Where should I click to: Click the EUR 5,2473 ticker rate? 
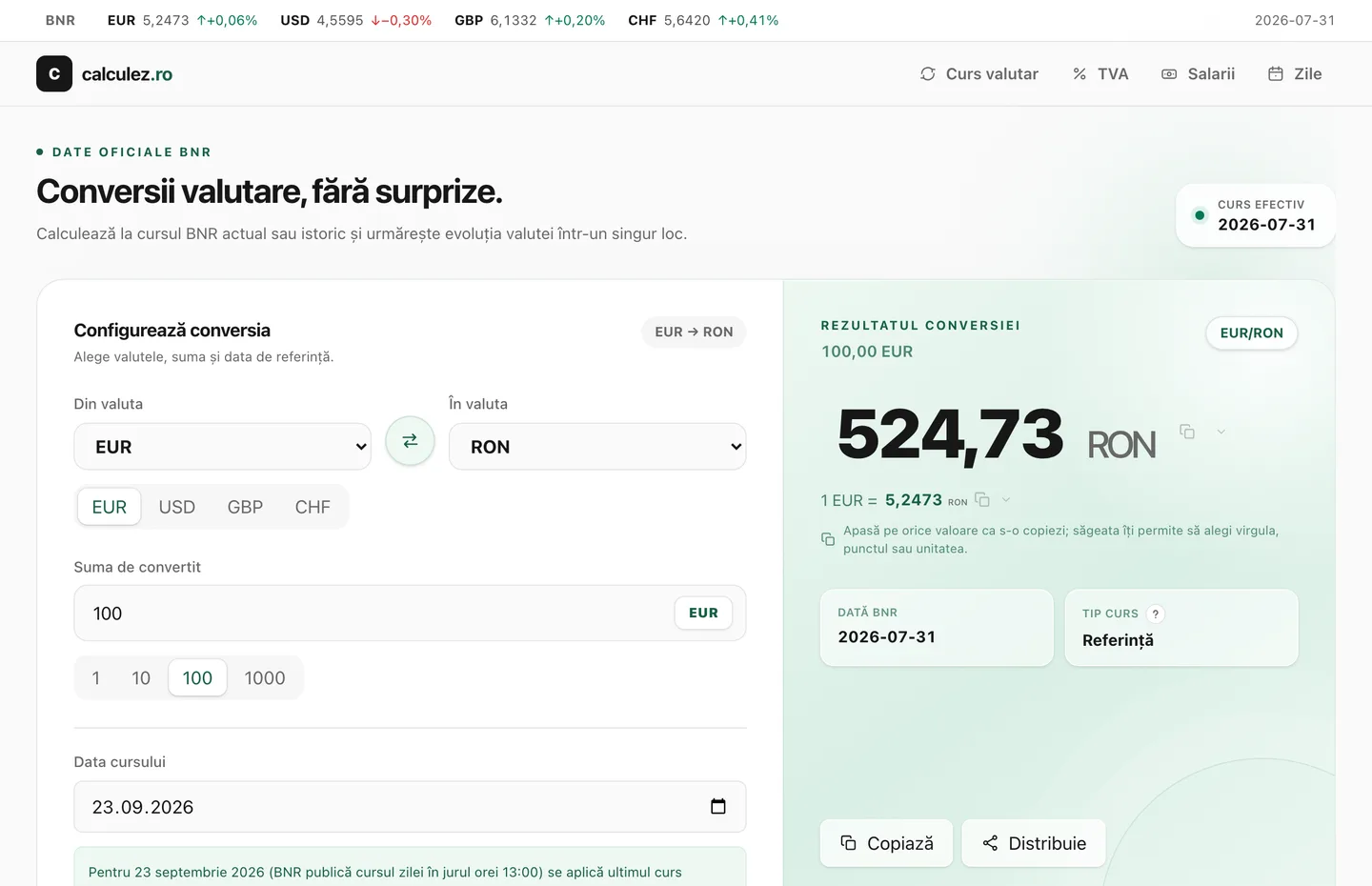pos(182,20)
